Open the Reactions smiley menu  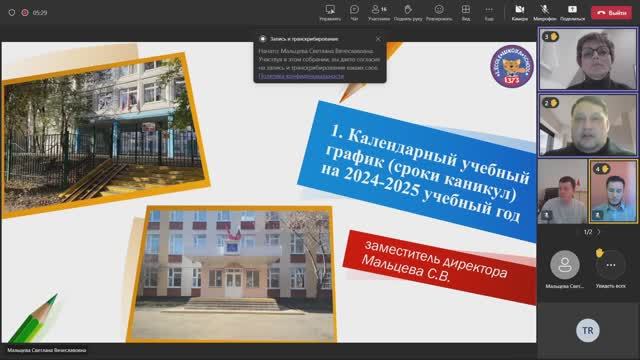point(439,12)
